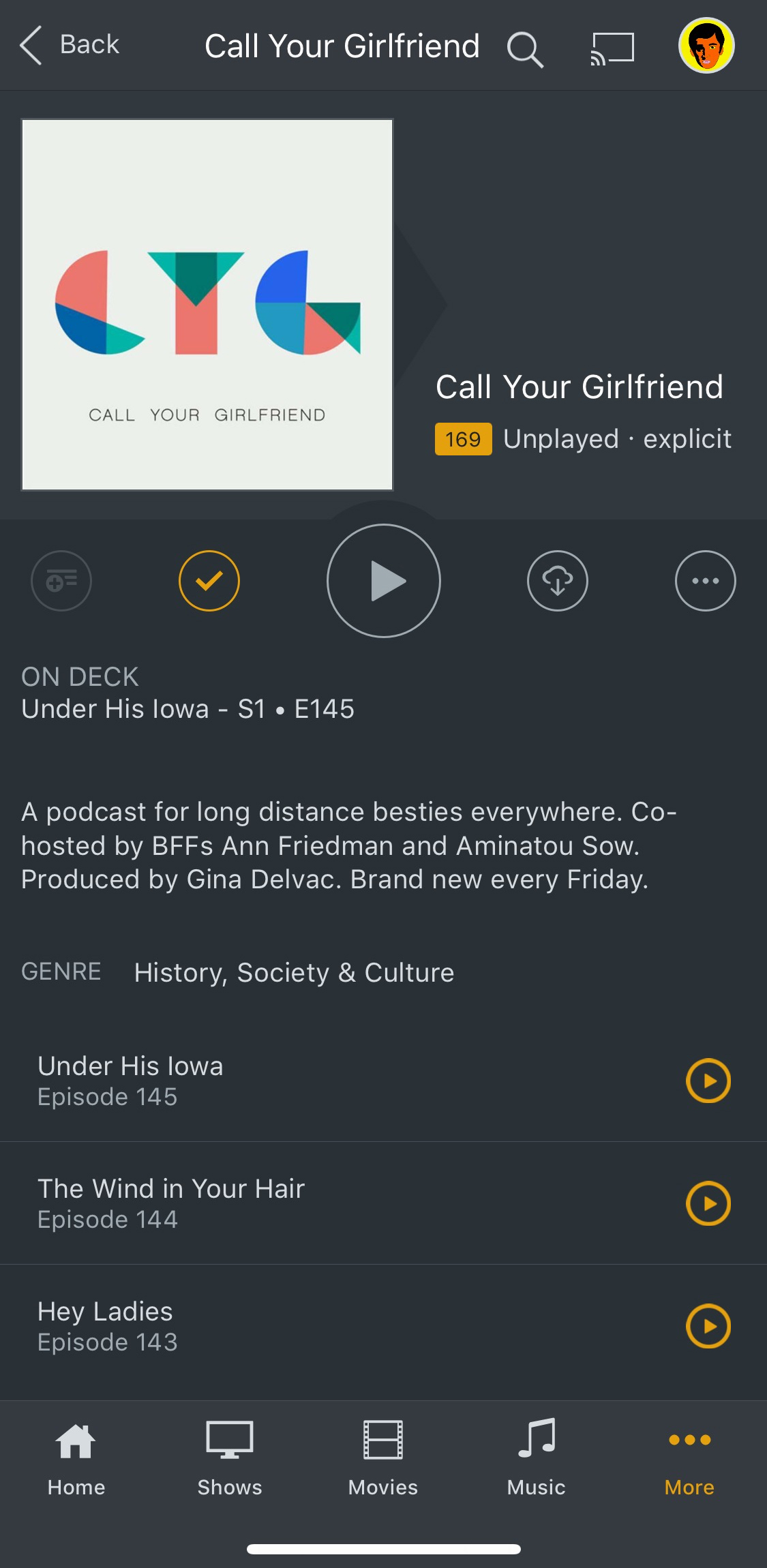Open the On Deck episode Under His Iowa
Viewport: 767px width, 1568px height.
click(188, 709)
